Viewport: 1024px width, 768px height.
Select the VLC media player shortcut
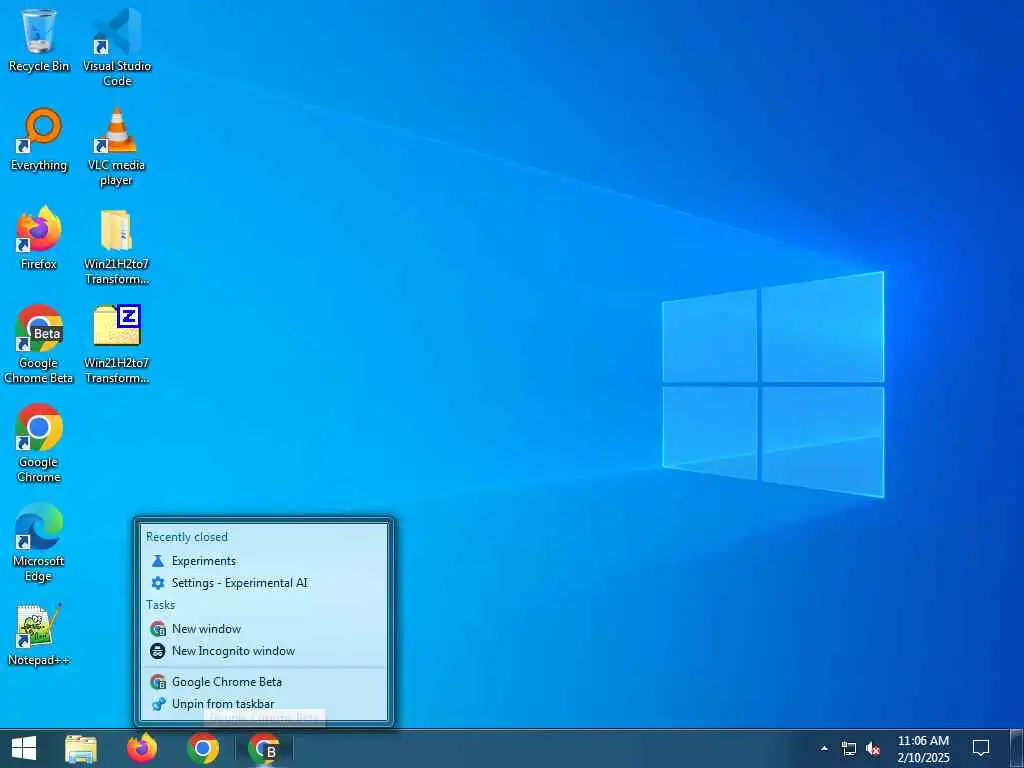(x=117, y=147)
